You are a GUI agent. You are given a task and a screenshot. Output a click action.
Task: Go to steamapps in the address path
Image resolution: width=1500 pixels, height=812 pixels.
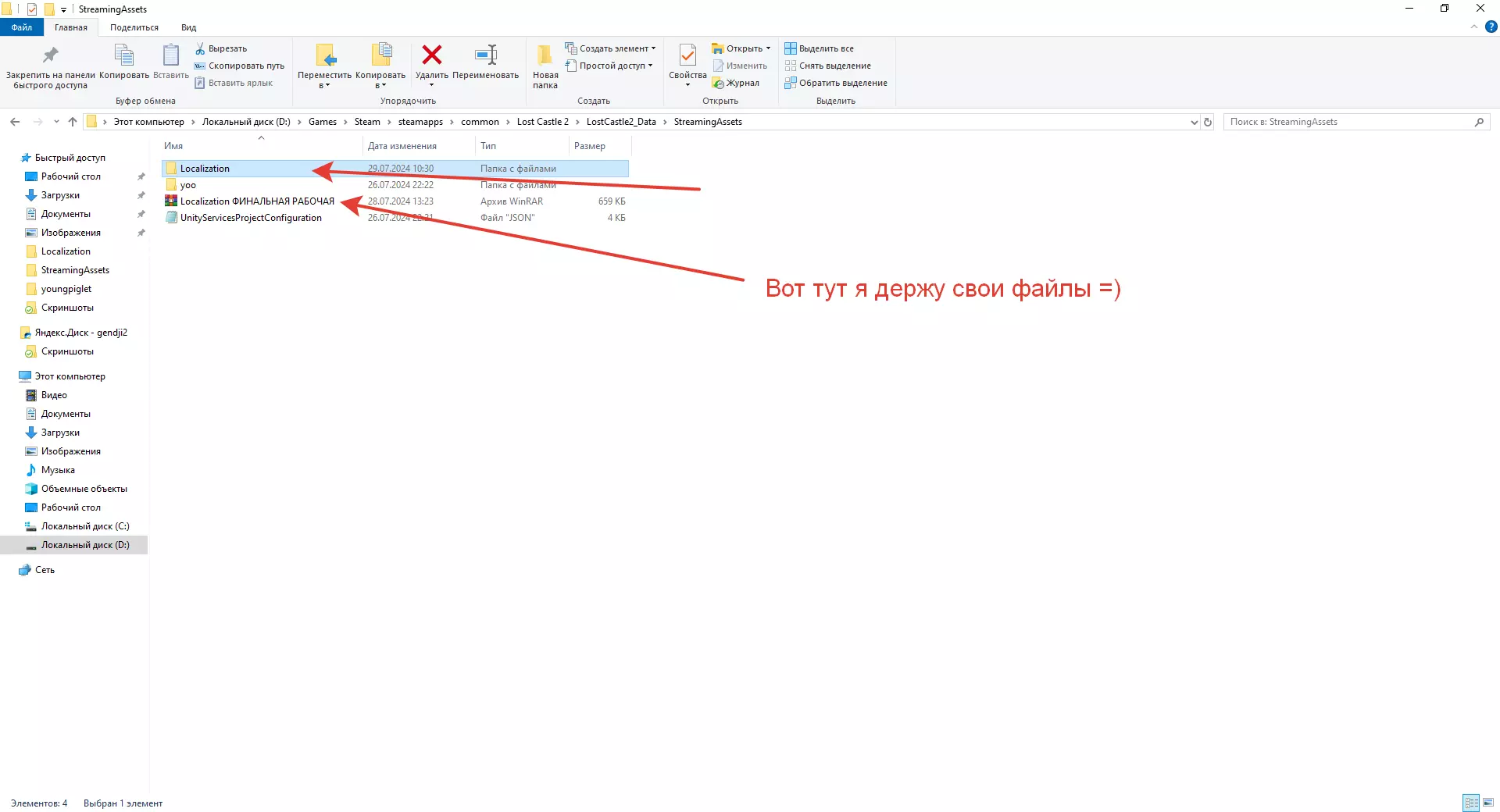click(420, 122)
